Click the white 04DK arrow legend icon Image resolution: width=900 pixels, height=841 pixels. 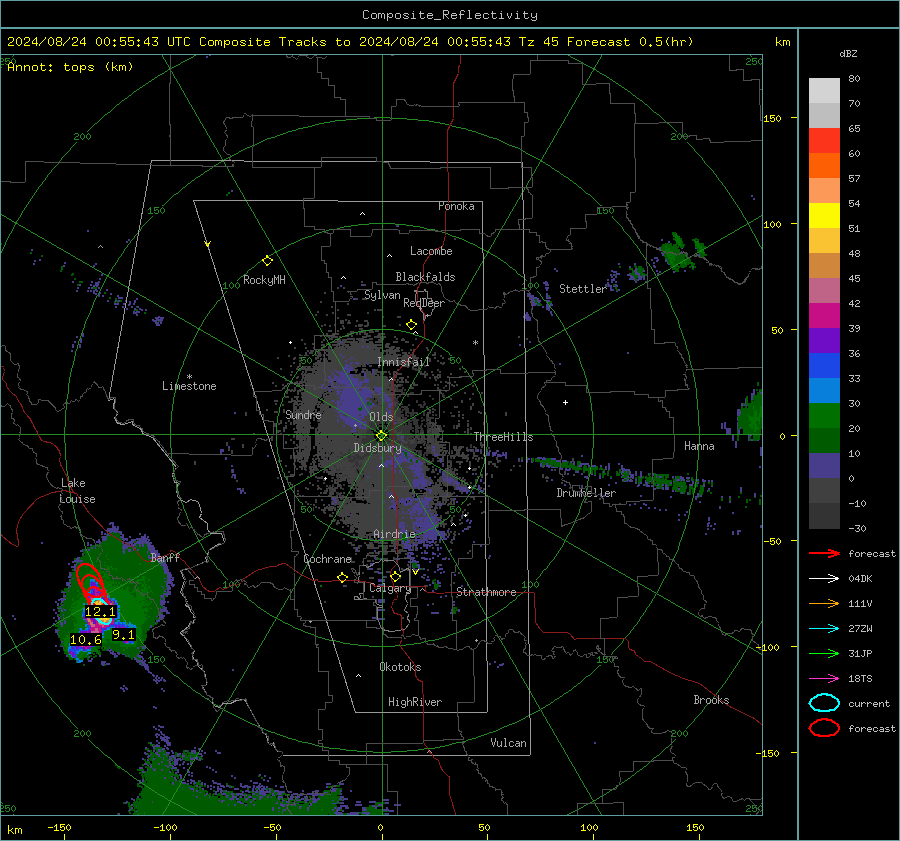[824, 578]
